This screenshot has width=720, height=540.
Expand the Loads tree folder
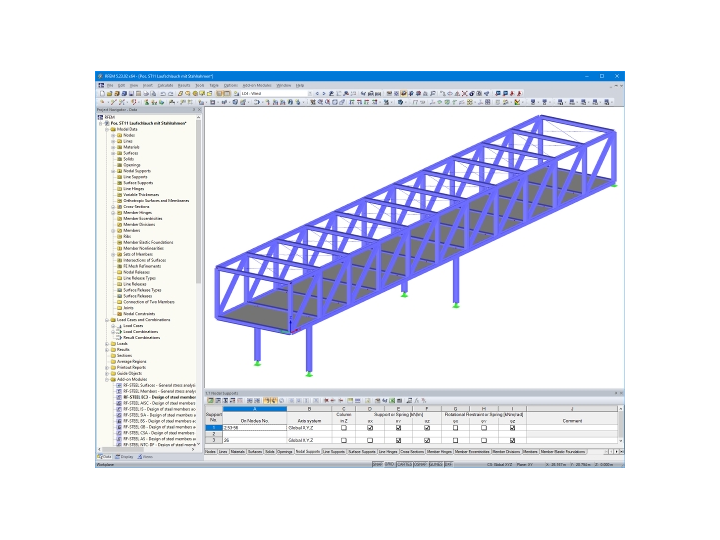[x=107, y=343]
